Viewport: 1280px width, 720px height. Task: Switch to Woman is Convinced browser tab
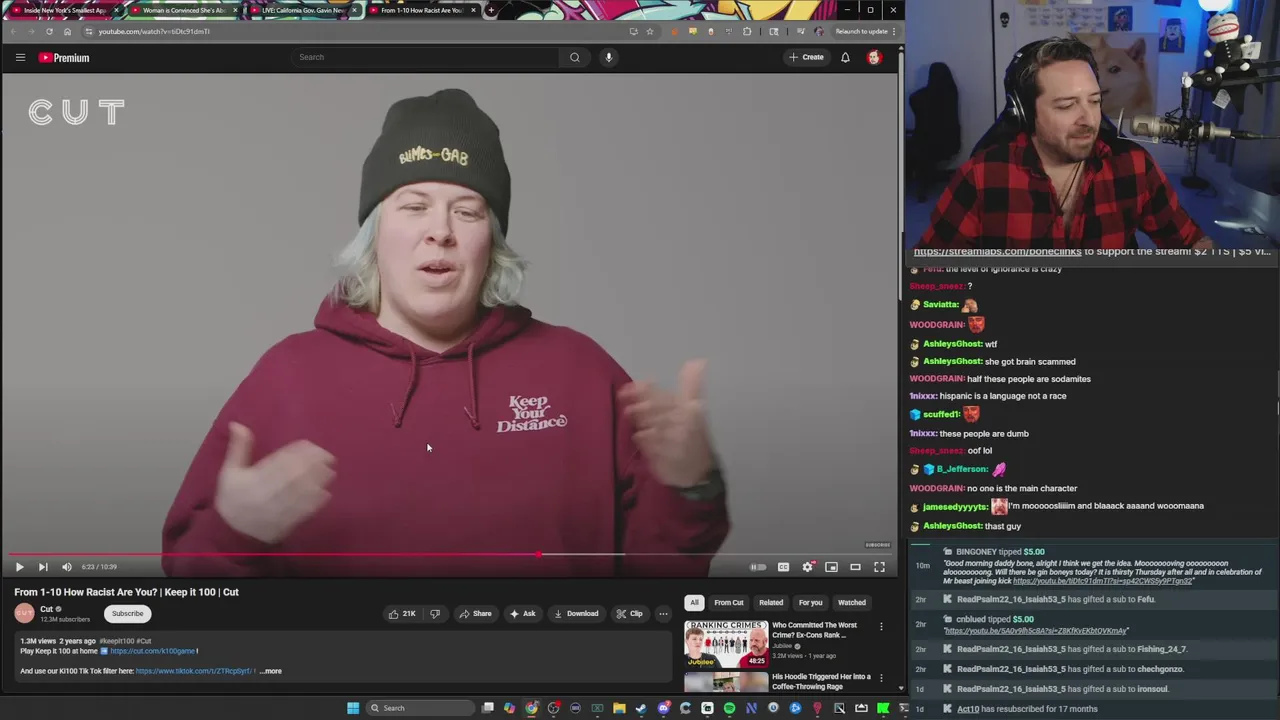point(183,10)
